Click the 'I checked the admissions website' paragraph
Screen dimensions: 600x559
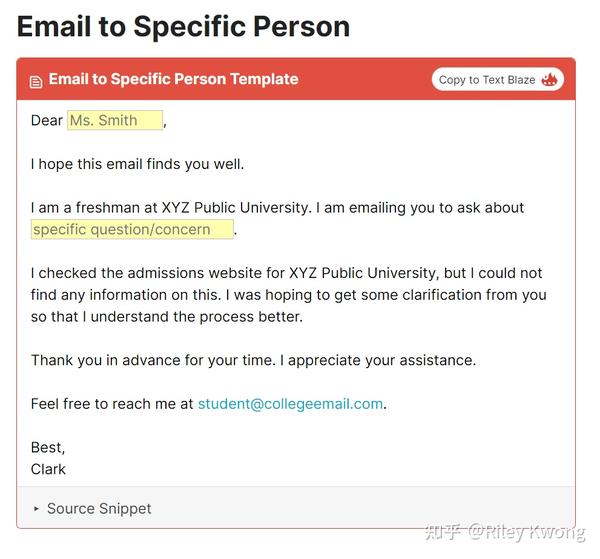tap(288, 294)
